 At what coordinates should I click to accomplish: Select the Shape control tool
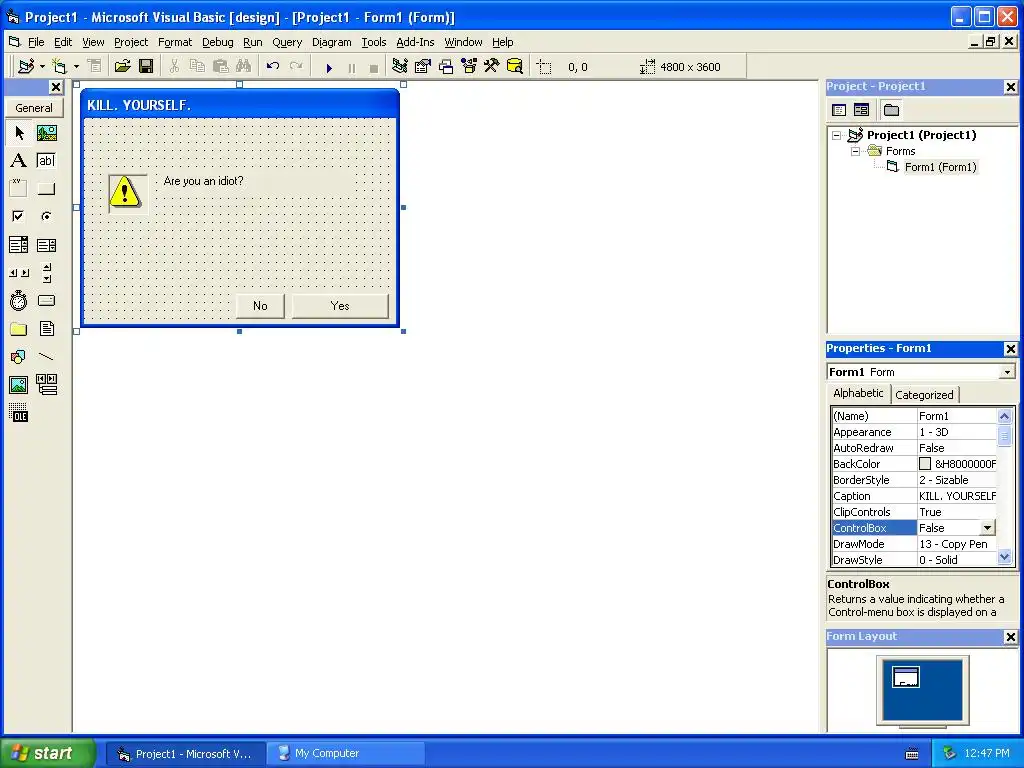pyautogui.click(x=18, y=357)
